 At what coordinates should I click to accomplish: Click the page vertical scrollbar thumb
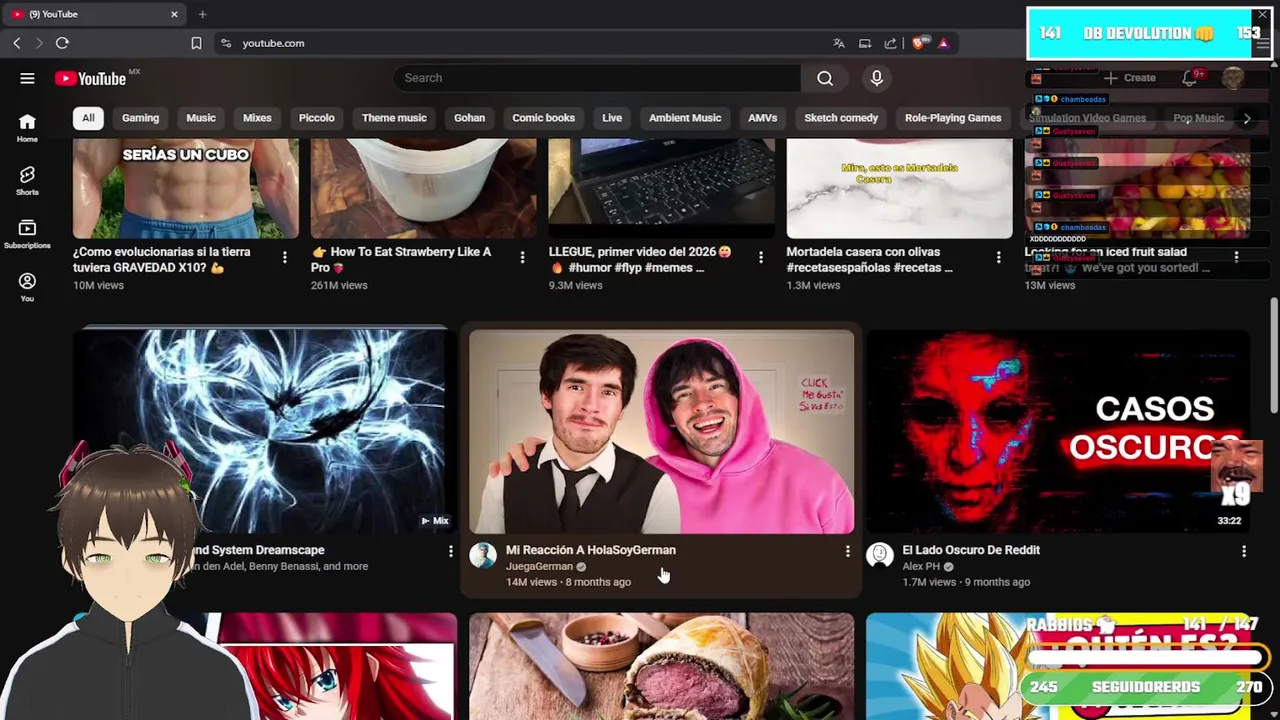1273,355
